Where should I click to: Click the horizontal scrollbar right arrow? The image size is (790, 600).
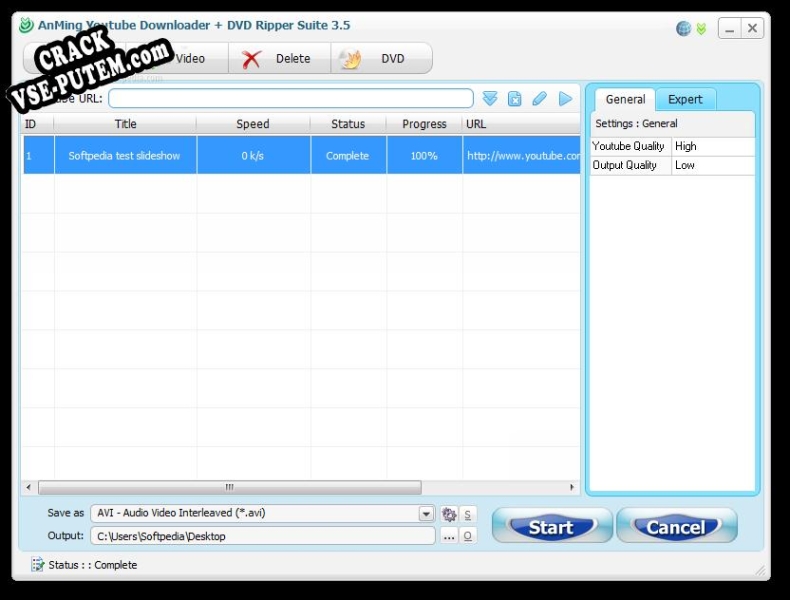572,487
